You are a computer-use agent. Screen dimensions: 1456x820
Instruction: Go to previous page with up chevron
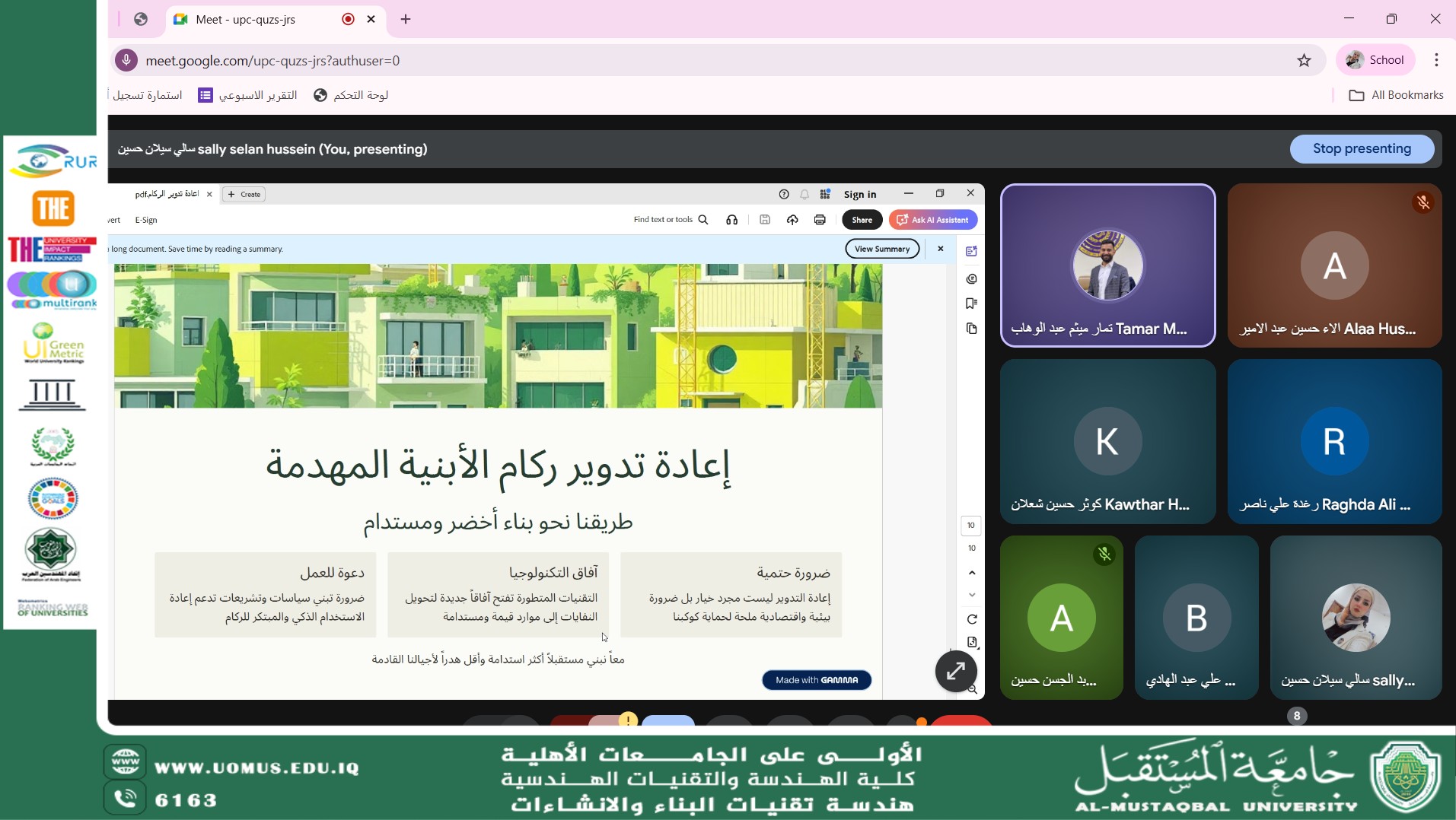pos(972,573)
